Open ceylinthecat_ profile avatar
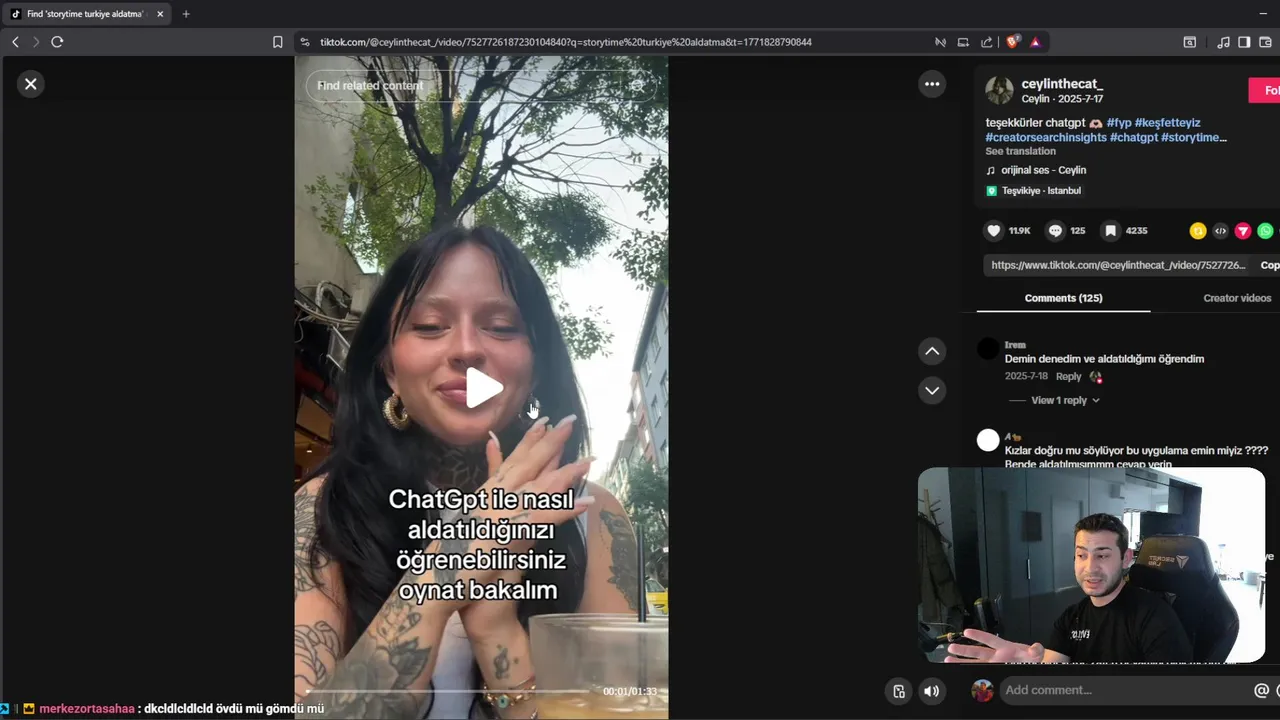Viewport: 1280px width, 720px height. pyautogui.click(x=999, y=90)
